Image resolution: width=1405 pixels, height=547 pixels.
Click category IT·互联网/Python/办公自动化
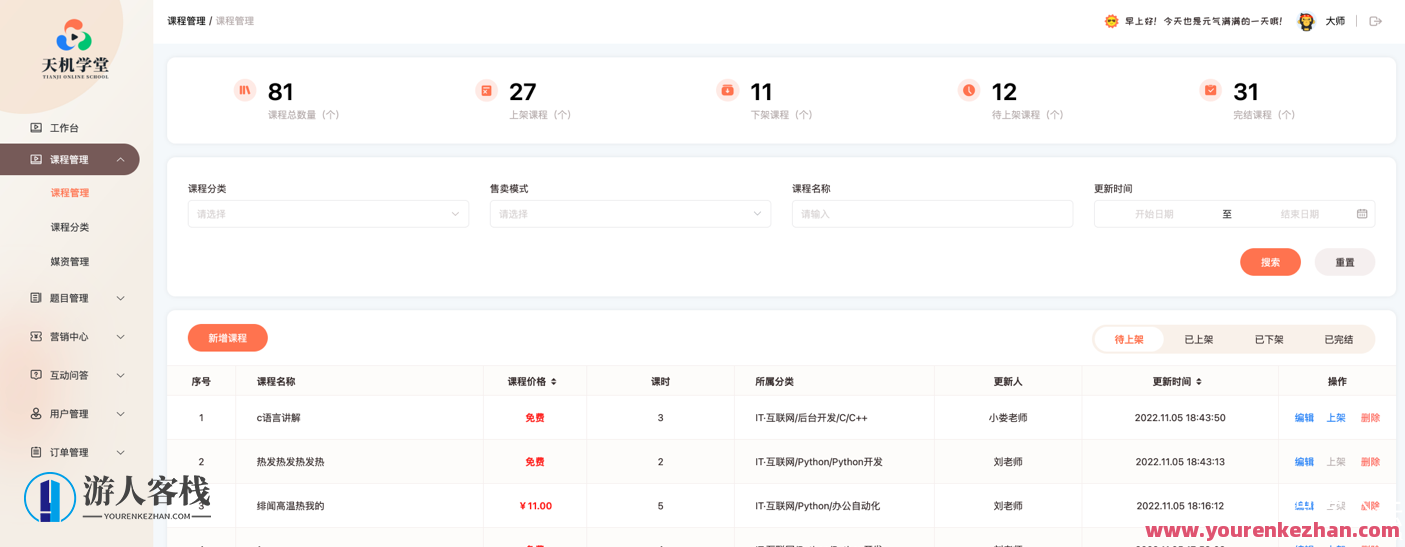817,506
